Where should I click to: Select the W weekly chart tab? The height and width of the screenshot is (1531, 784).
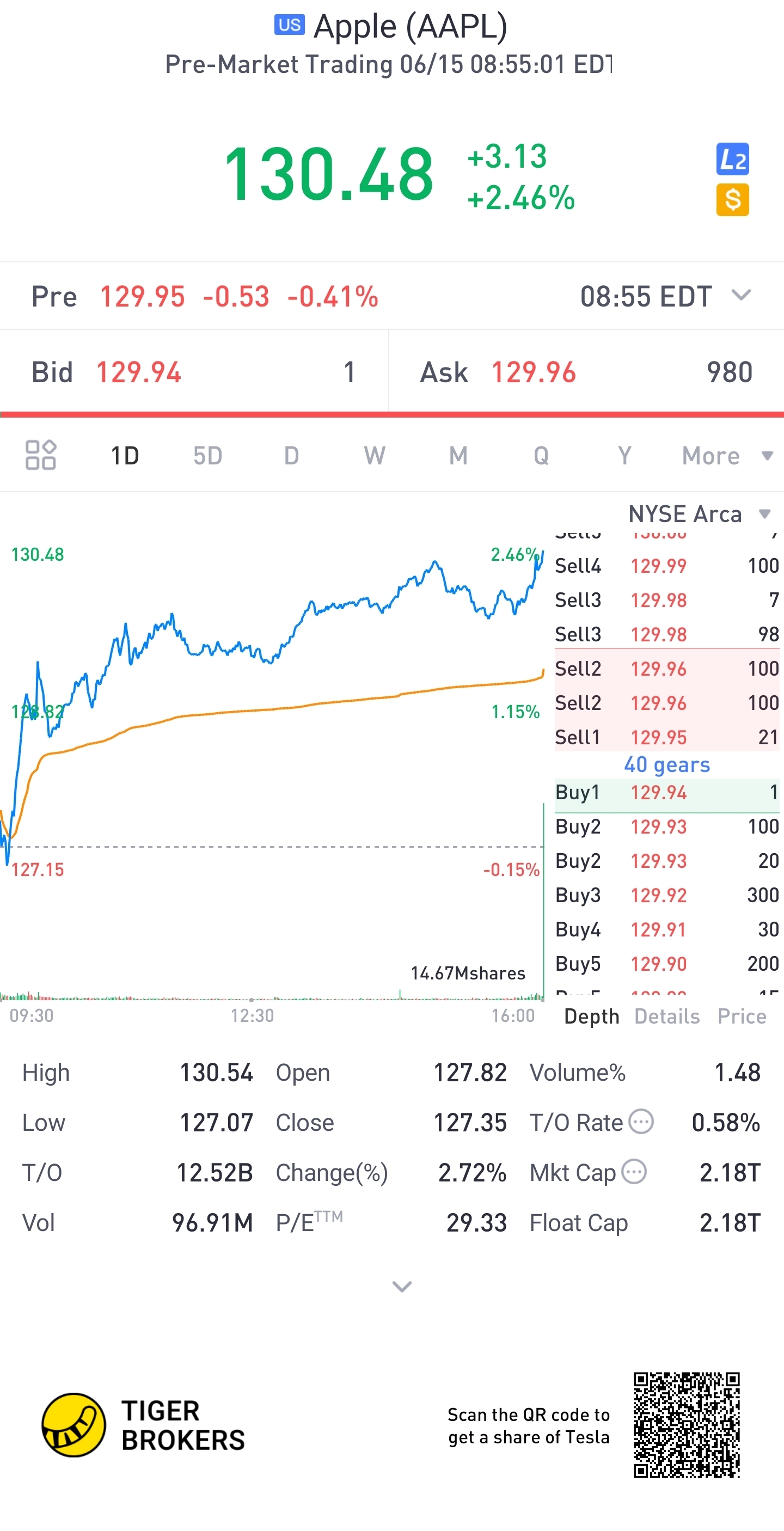375,456
